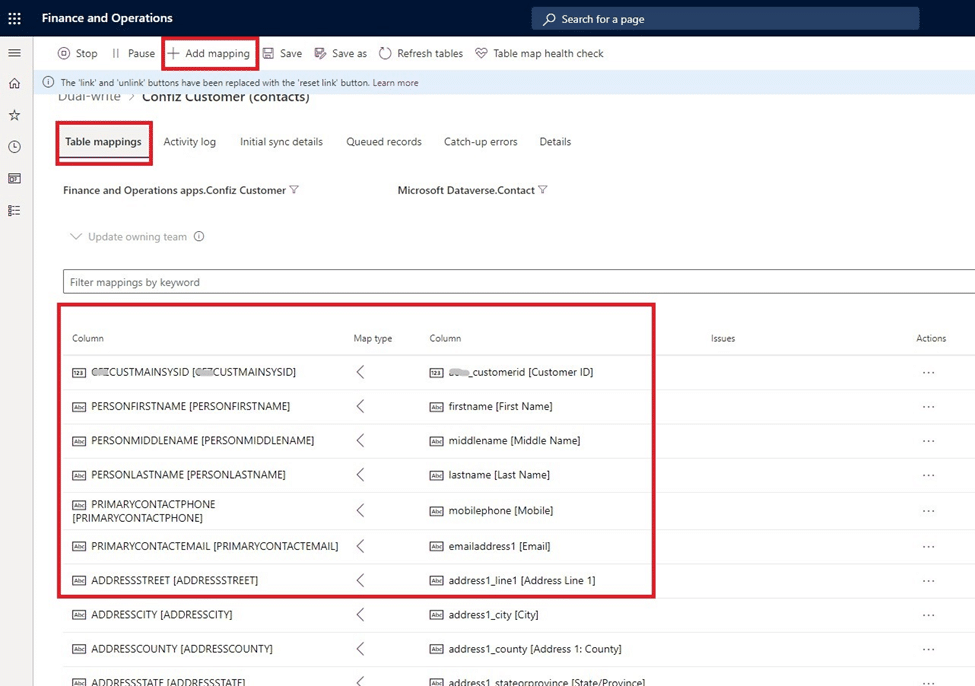Select PERSONMIDDLENAME source column
The image size is (975, 686).
tap(203, 440)
